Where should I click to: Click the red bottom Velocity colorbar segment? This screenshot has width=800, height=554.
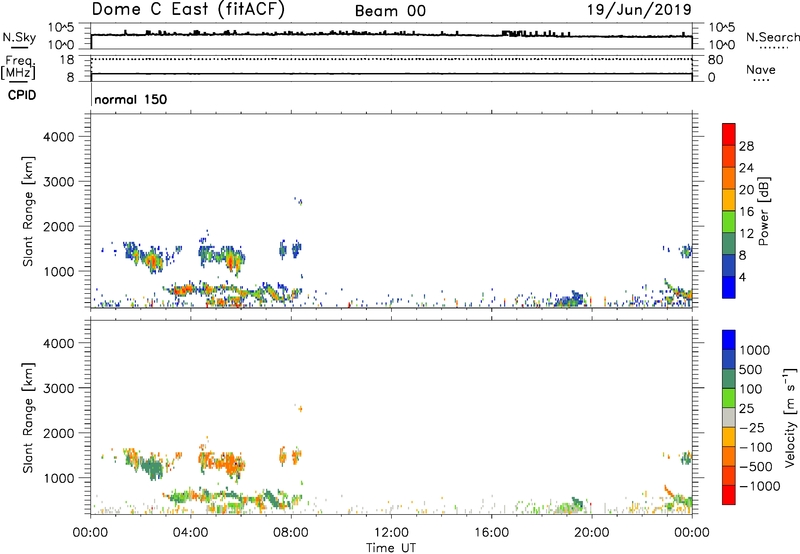click(x=729, y=495)
